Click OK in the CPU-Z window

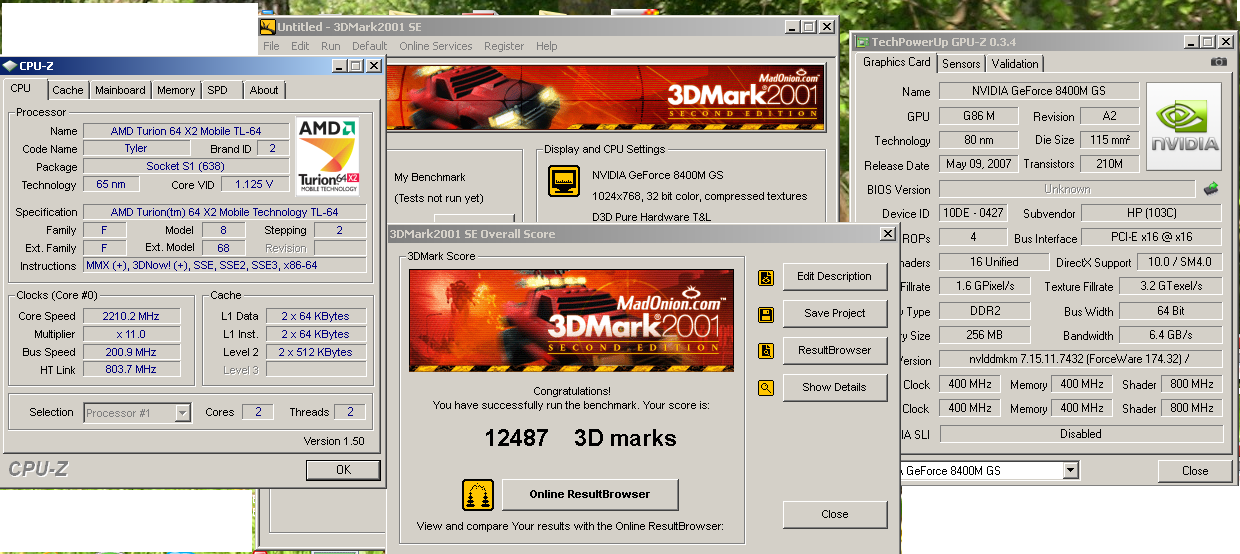343,470
